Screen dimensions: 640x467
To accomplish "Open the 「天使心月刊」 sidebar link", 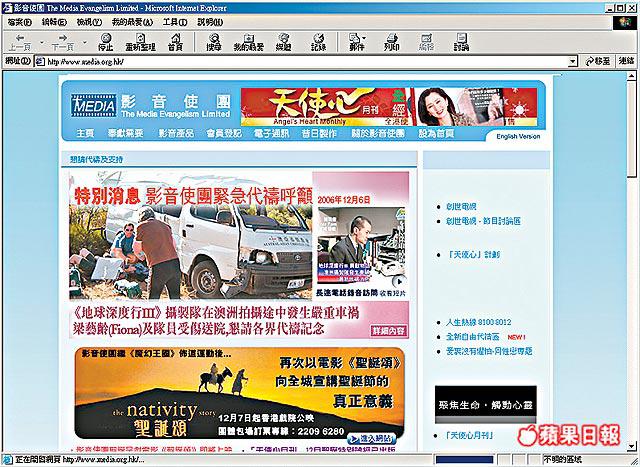I will click(x=470, y=435).
